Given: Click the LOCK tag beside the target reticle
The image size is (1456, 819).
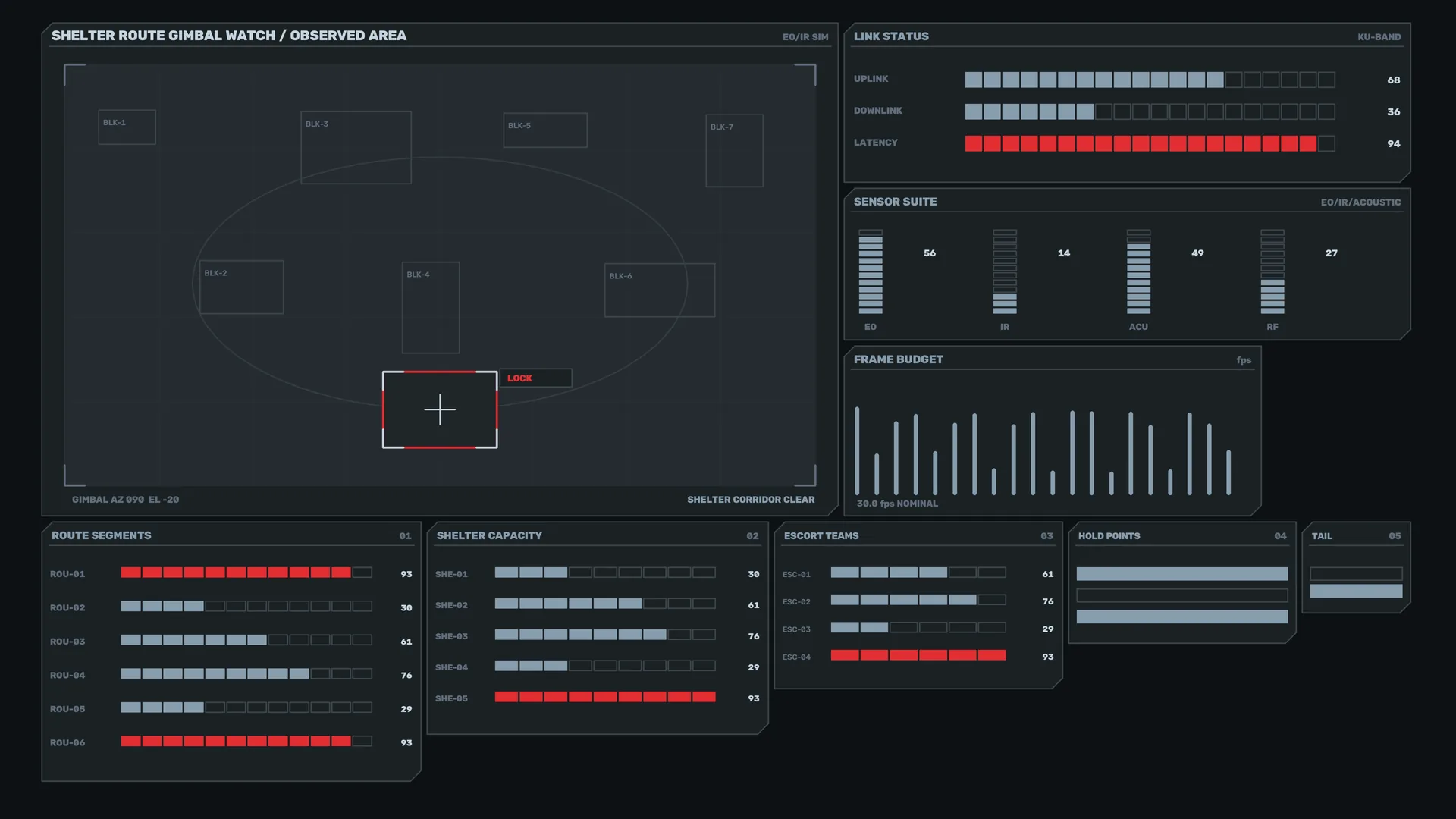Looking at the screenshot, I should 535,378.
